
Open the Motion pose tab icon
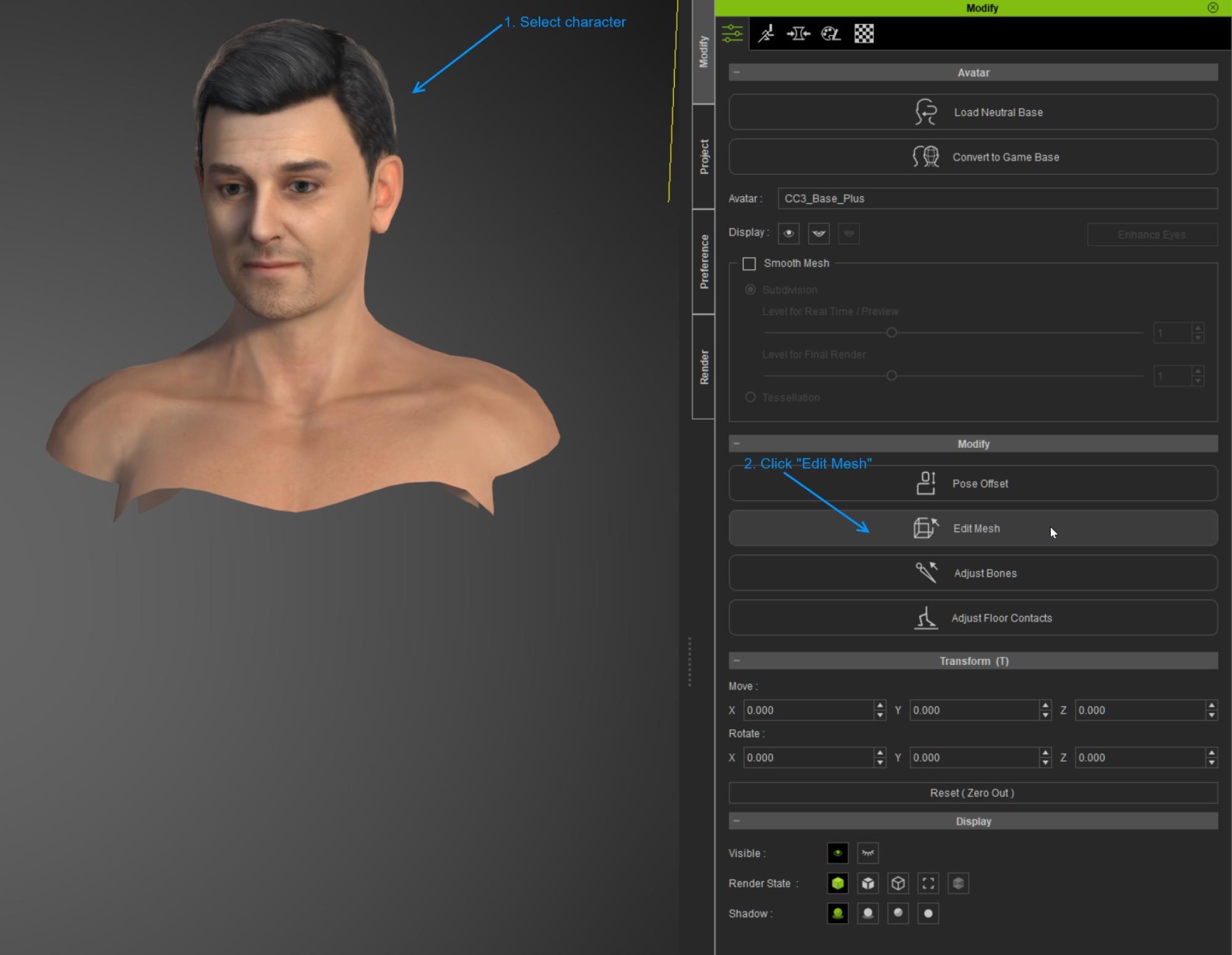tap(766, 33)
